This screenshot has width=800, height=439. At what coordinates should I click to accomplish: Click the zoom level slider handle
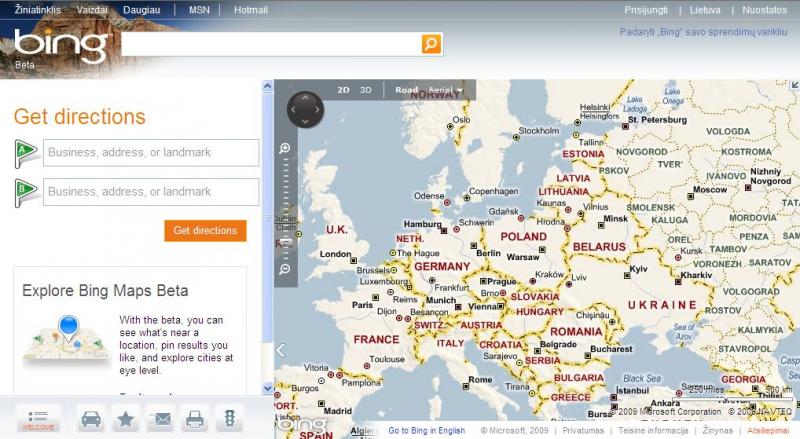[286, 242]
